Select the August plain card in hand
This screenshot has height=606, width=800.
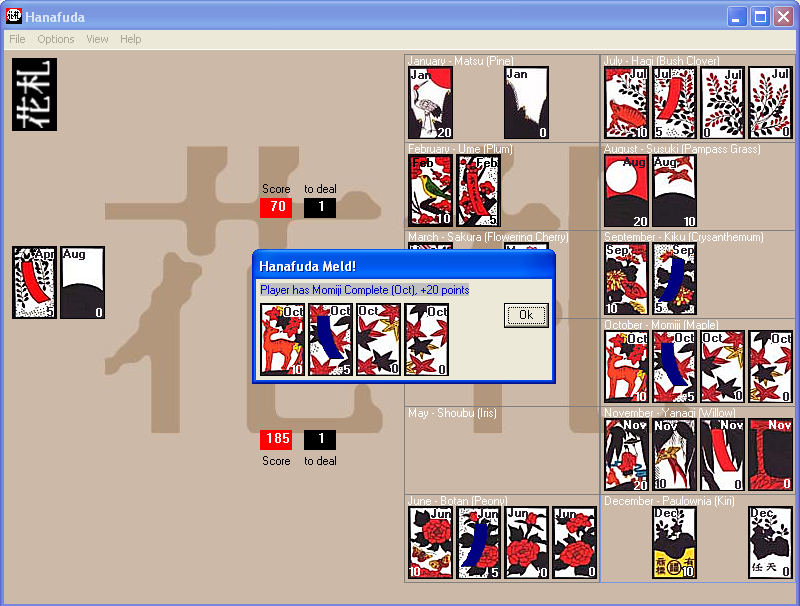(83, 283)
